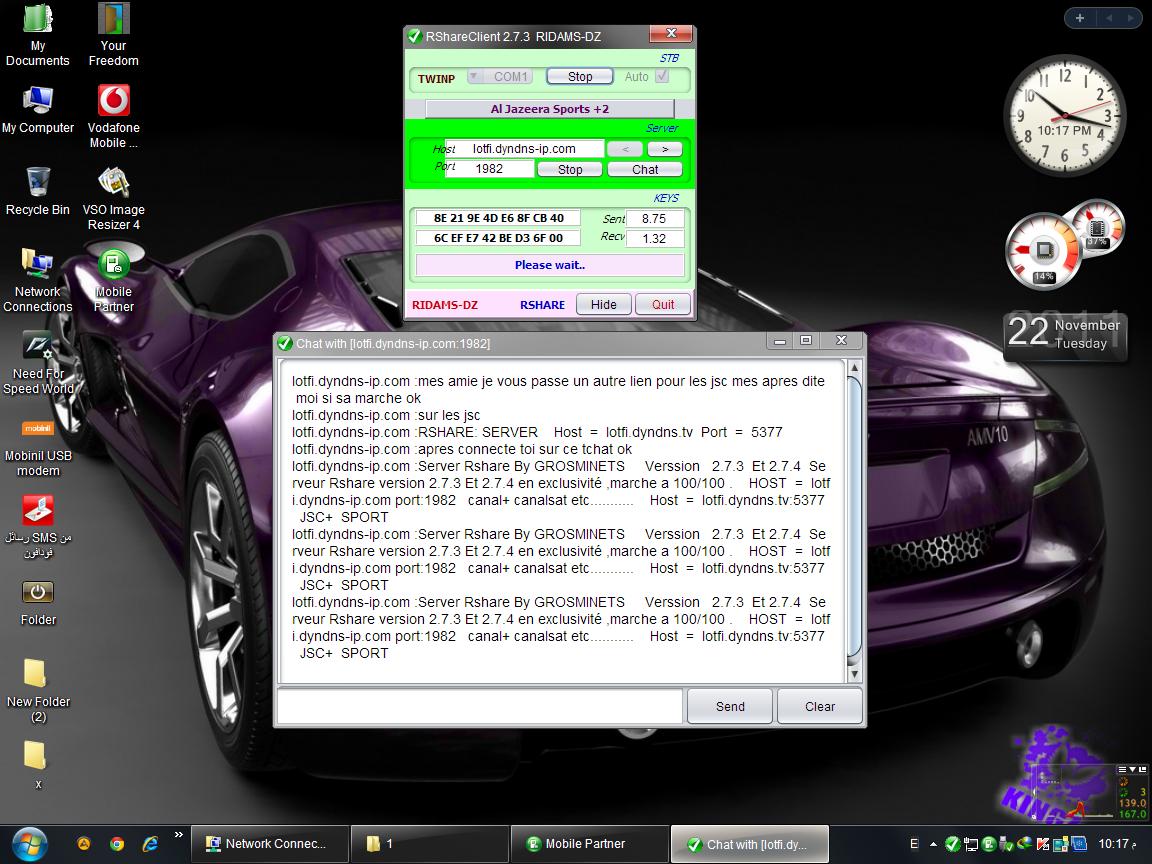
Task: Click the Recv value 1.32
Action: 654,238
